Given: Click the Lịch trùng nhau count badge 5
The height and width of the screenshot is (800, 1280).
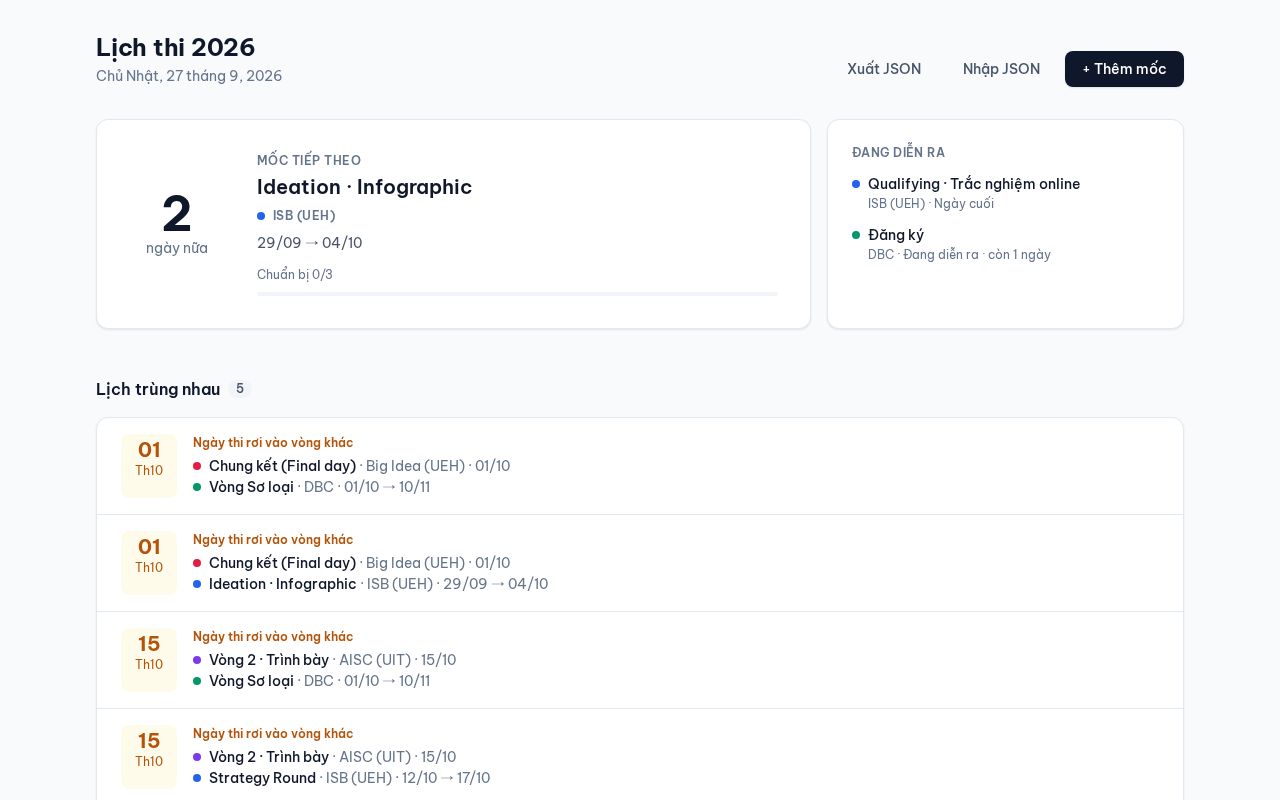Looking at the screenshot, I should (240, 389).
